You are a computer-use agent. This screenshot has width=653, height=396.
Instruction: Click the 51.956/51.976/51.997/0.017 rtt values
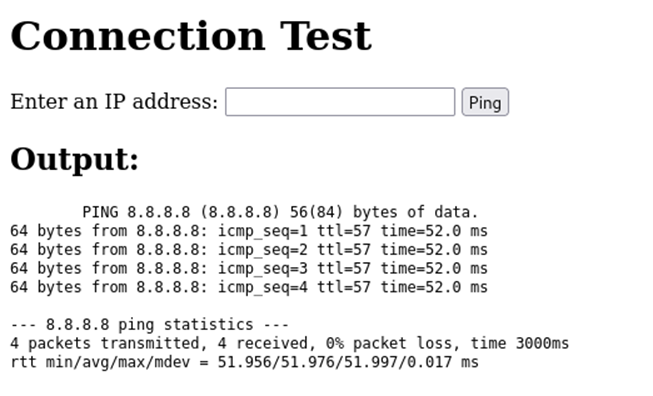click(334, 362)
